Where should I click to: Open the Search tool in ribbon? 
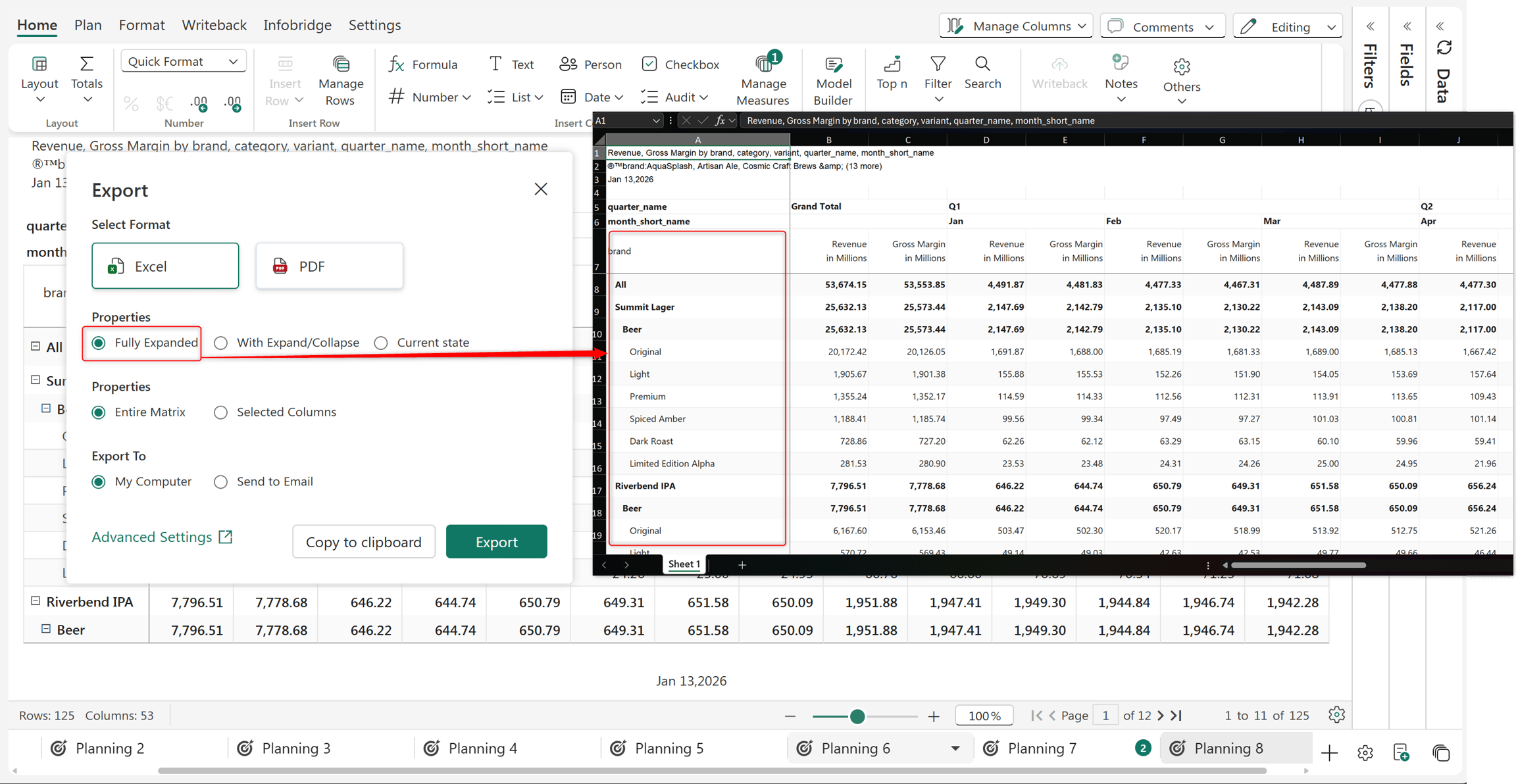982,72
